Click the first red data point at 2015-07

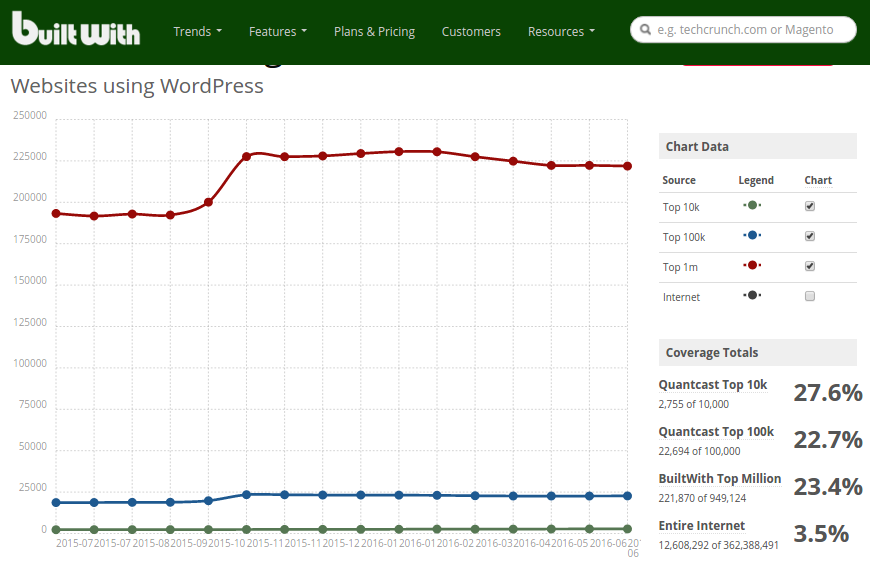pos(56,214)
